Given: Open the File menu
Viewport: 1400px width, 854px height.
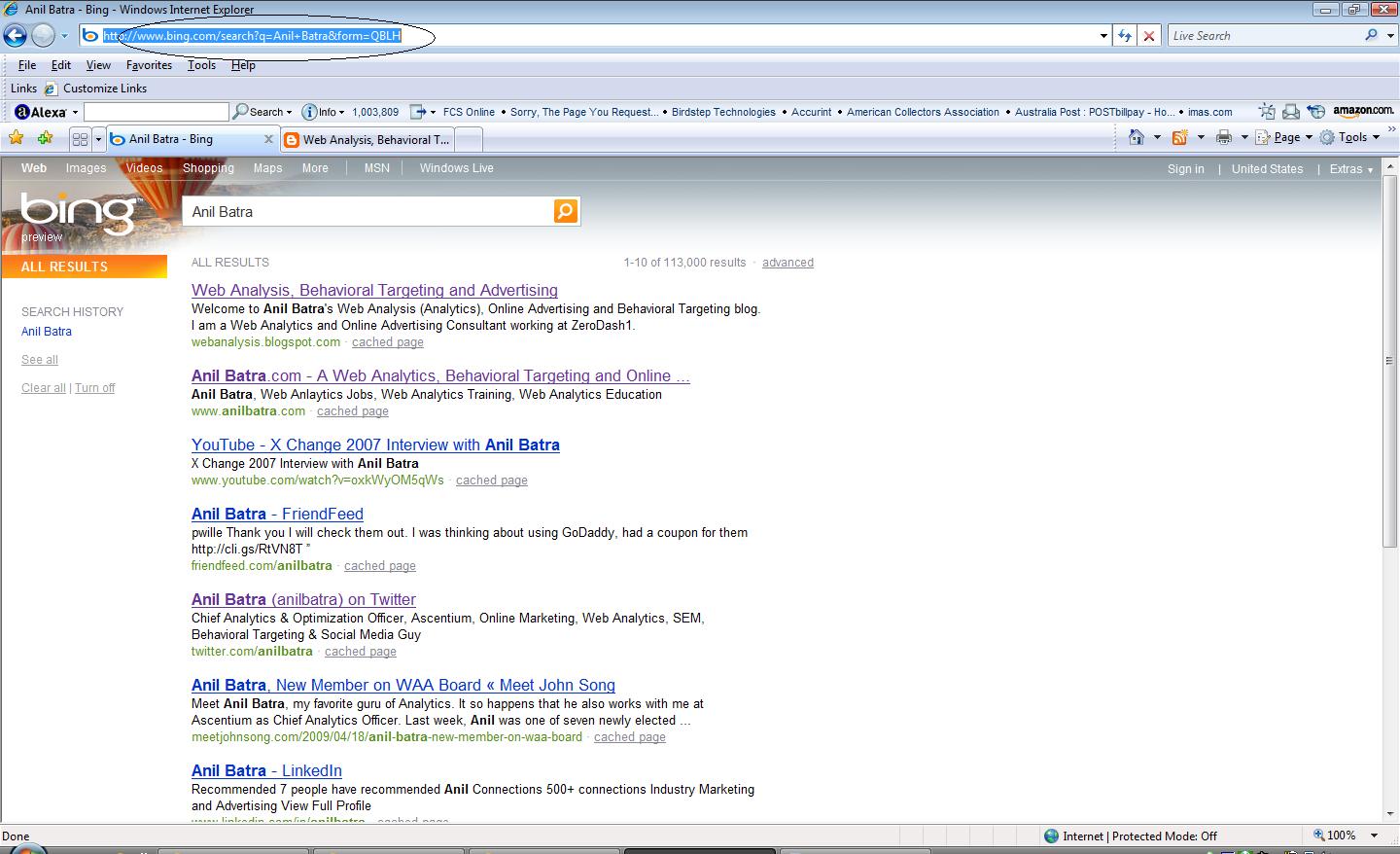Looking at the screenshot, I should (27, 65).
